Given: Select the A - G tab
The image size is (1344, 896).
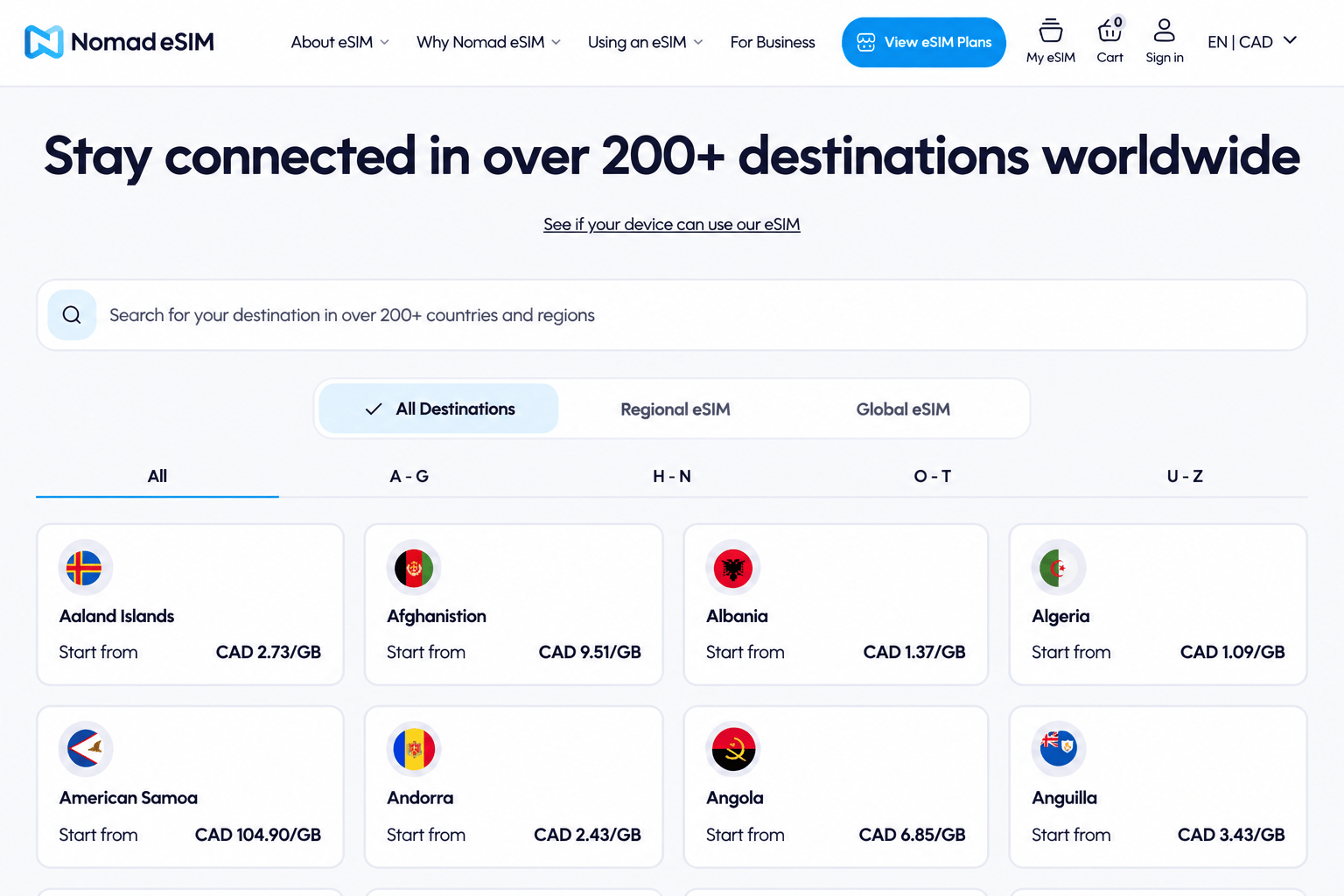Looking at the screenshot, I should 409,476.
